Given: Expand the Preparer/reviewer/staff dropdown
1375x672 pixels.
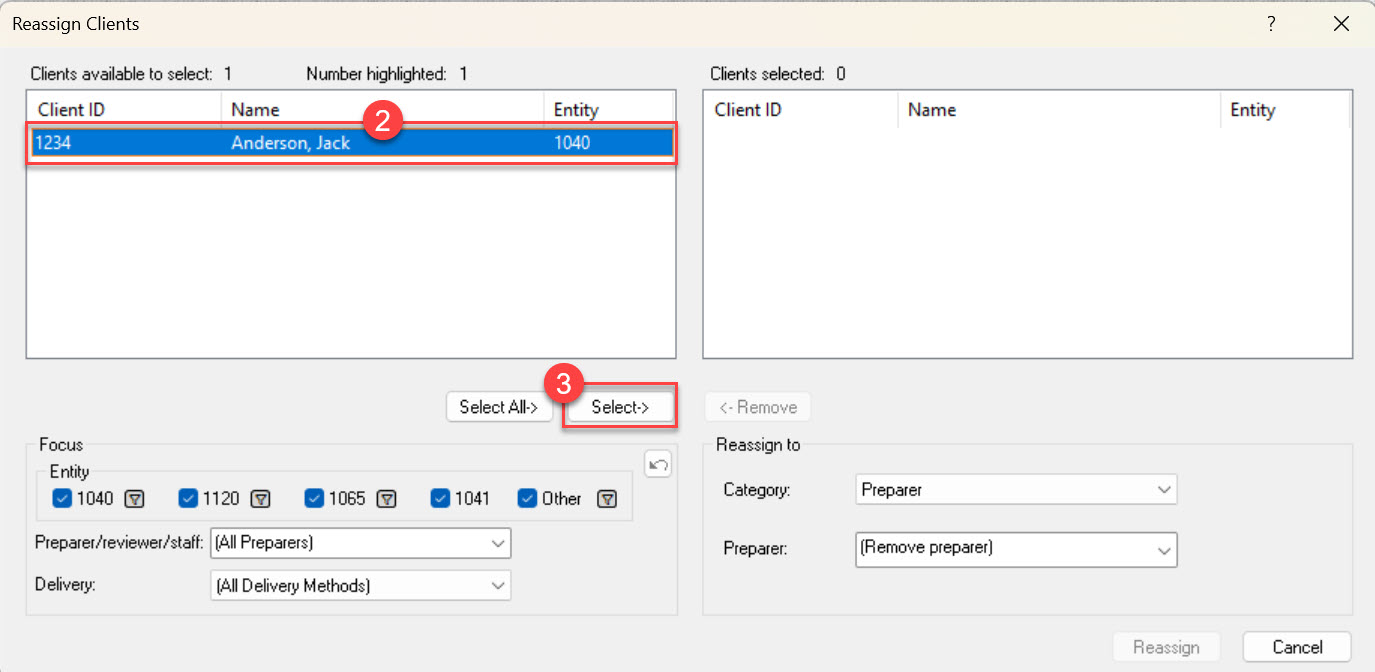Looking at the screenshot, I should point(360,543).
